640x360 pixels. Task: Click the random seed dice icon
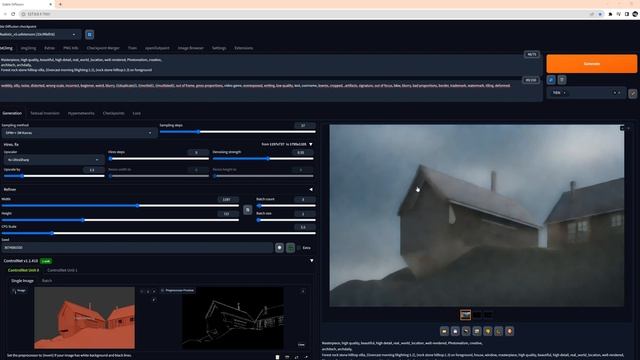pos(279,248)
